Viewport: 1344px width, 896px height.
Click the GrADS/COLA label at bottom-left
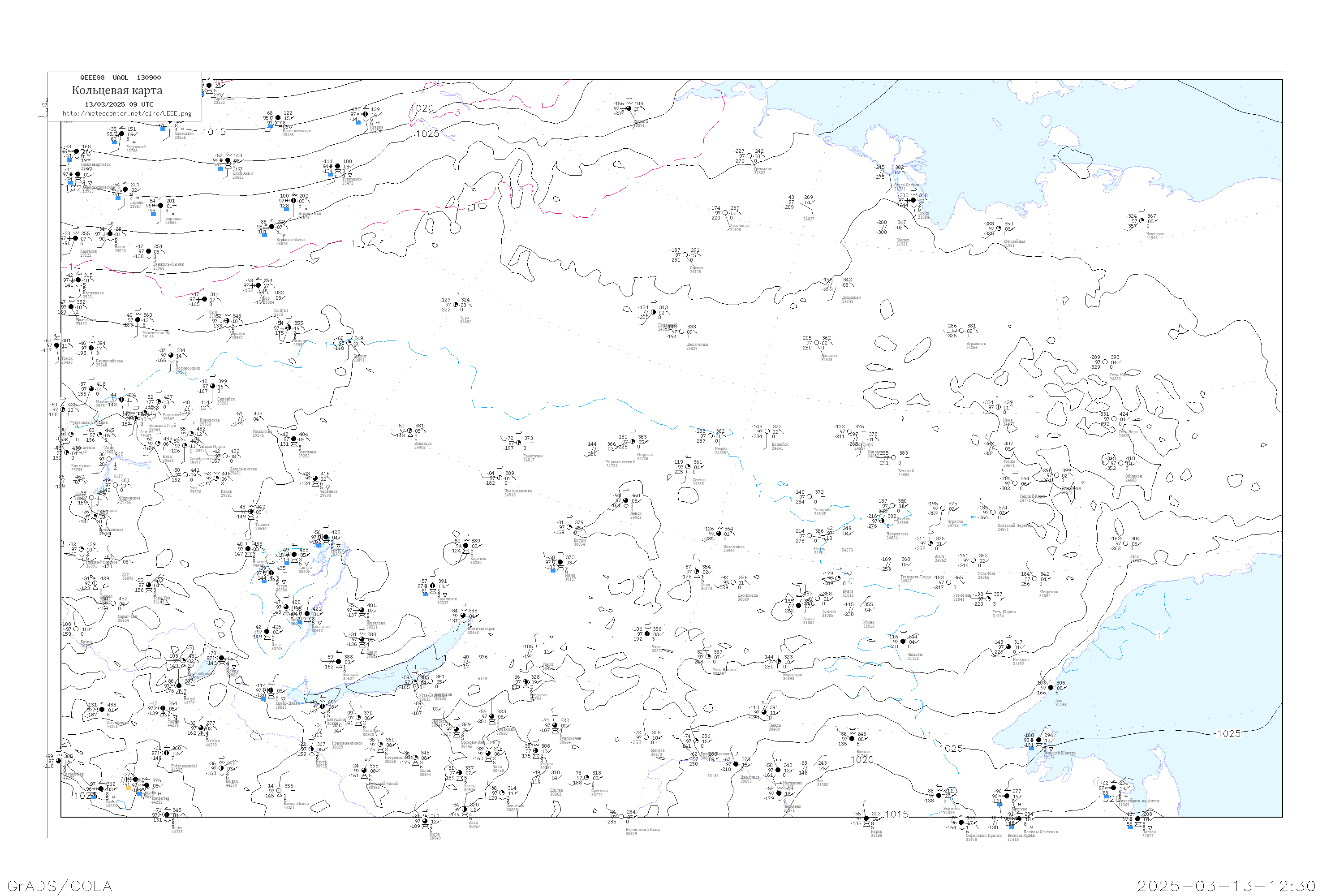[x=60, y=886]
